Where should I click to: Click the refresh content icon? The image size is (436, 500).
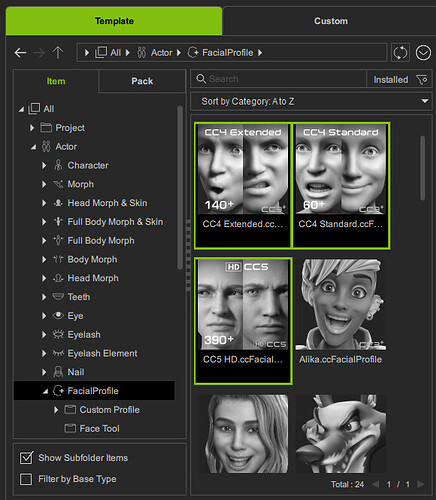click(400, 53)
